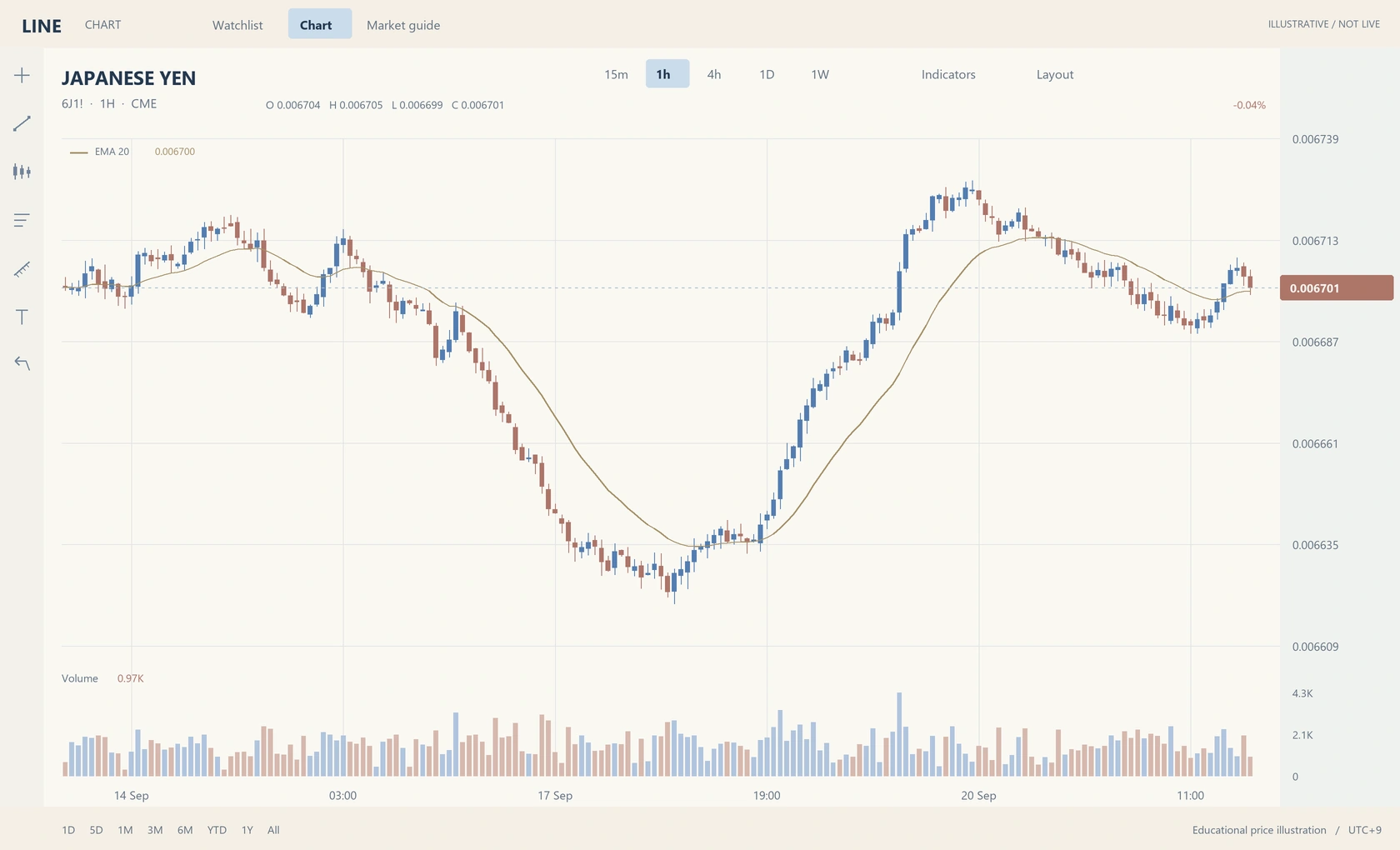1400x850 pixels.
Task: Set range to 6M
Action: 185,830
